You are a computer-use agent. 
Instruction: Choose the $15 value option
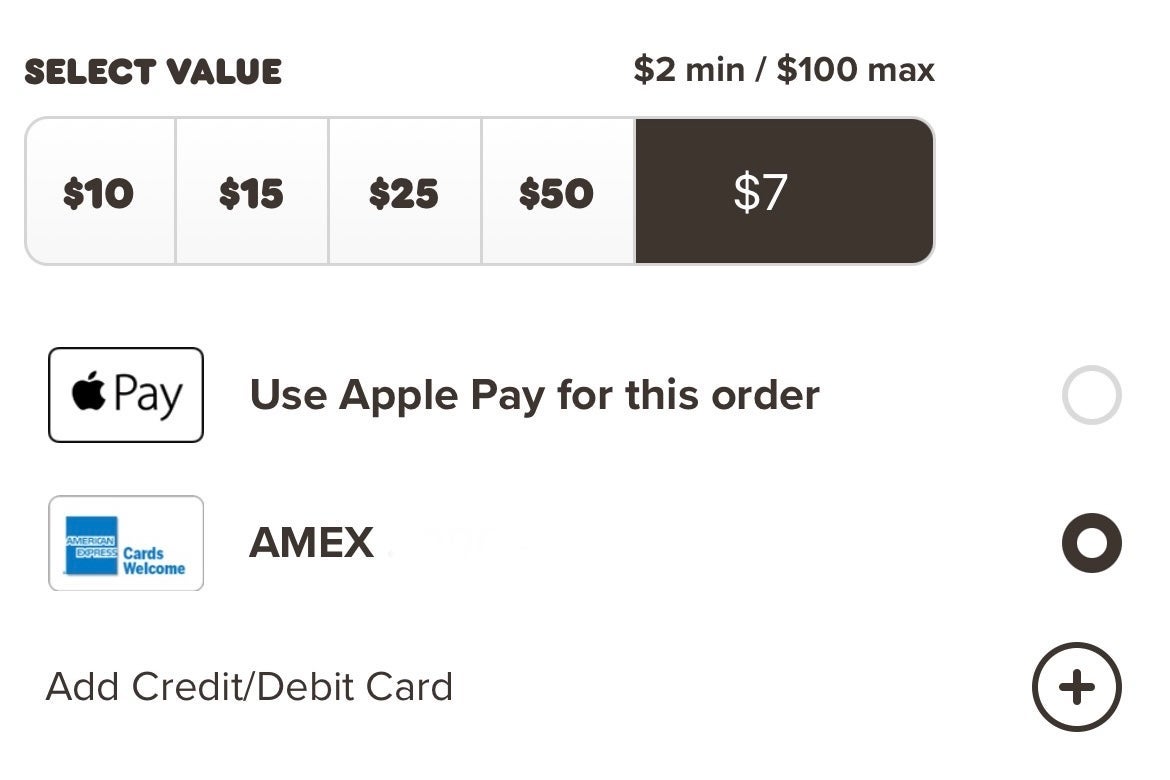pyautogui.click(x=251, y=192)
